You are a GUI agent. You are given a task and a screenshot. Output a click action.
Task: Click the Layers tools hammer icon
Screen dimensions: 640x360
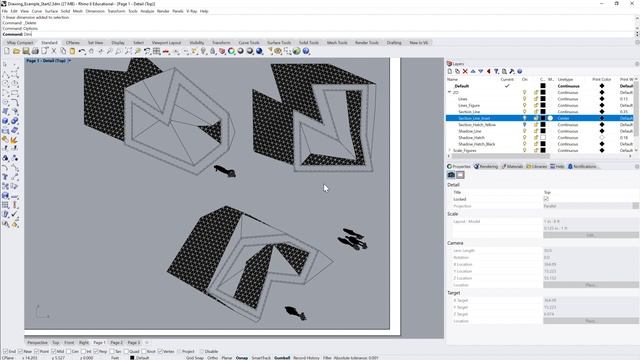(512, 71)
